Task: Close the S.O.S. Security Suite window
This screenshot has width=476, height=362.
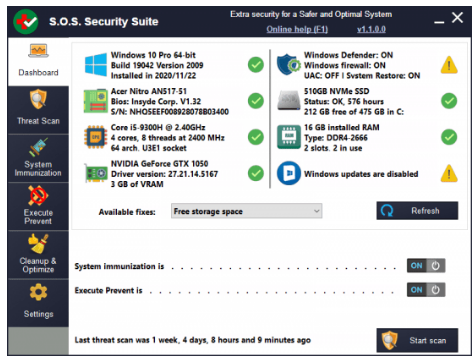Action: [x=457, y=17]
